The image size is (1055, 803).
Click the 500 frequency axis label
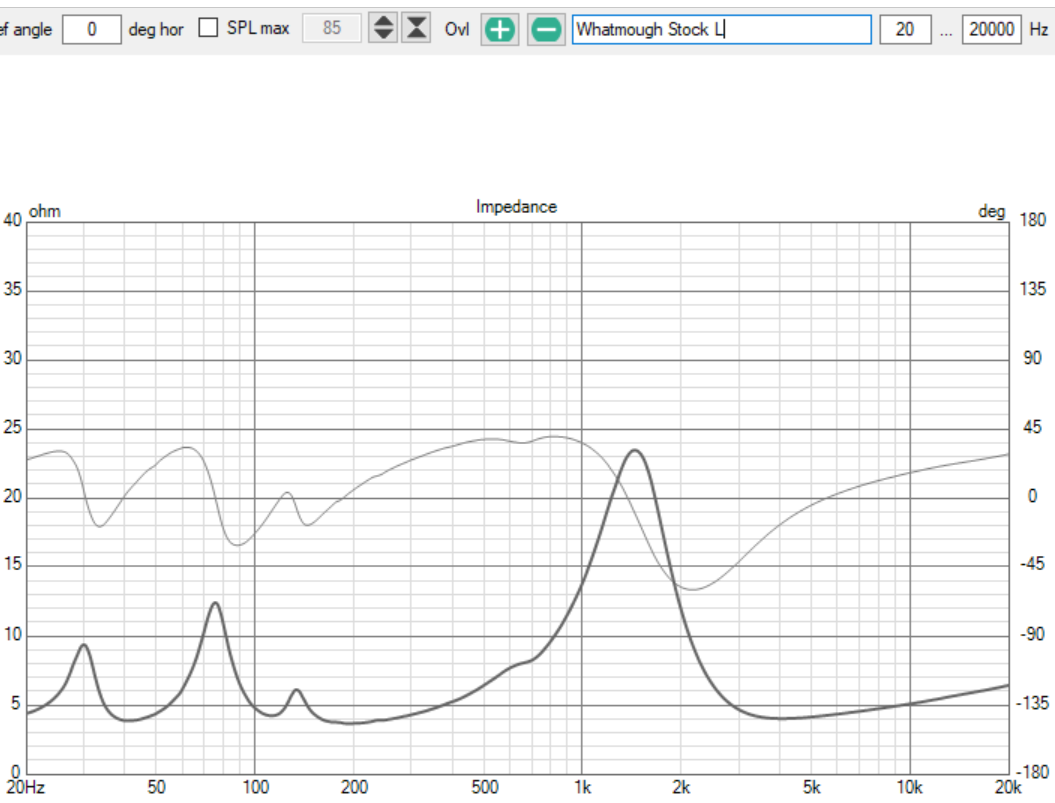click(484, 787)
